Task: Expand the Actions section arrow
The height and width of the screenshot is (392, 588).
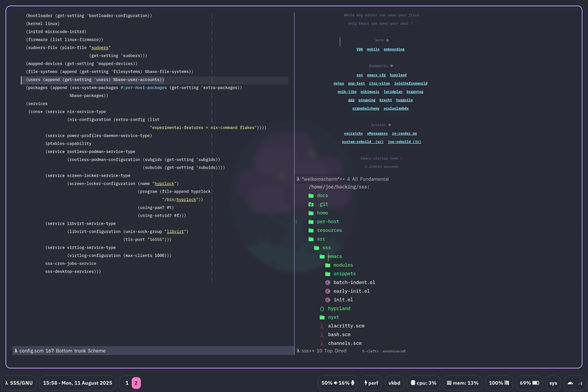Action: pyautogui.click(x=389, y=125)
